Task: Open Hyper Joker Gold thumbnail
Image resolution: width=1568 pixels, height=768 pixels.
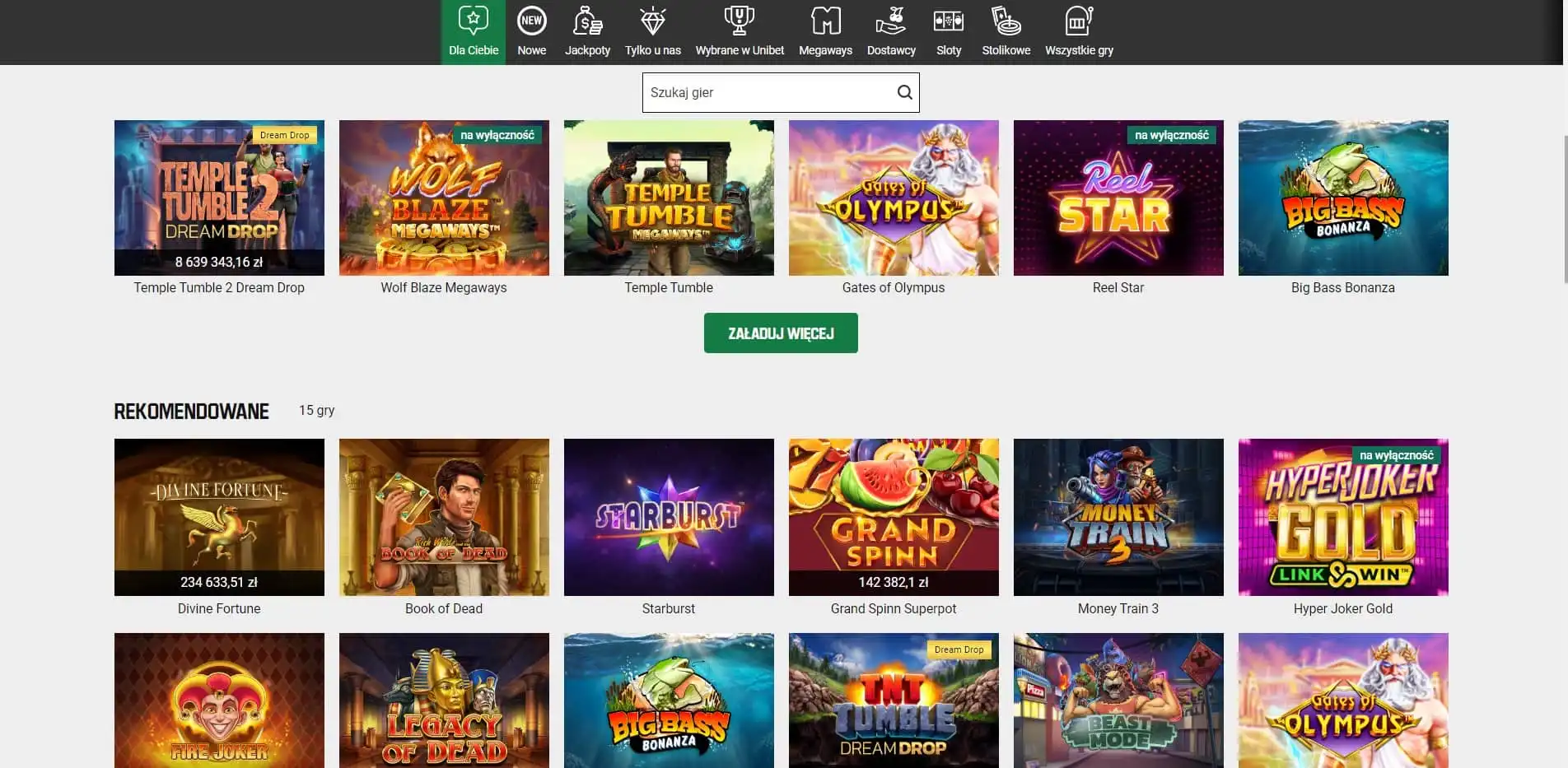Action: [x=1343, y=517]
